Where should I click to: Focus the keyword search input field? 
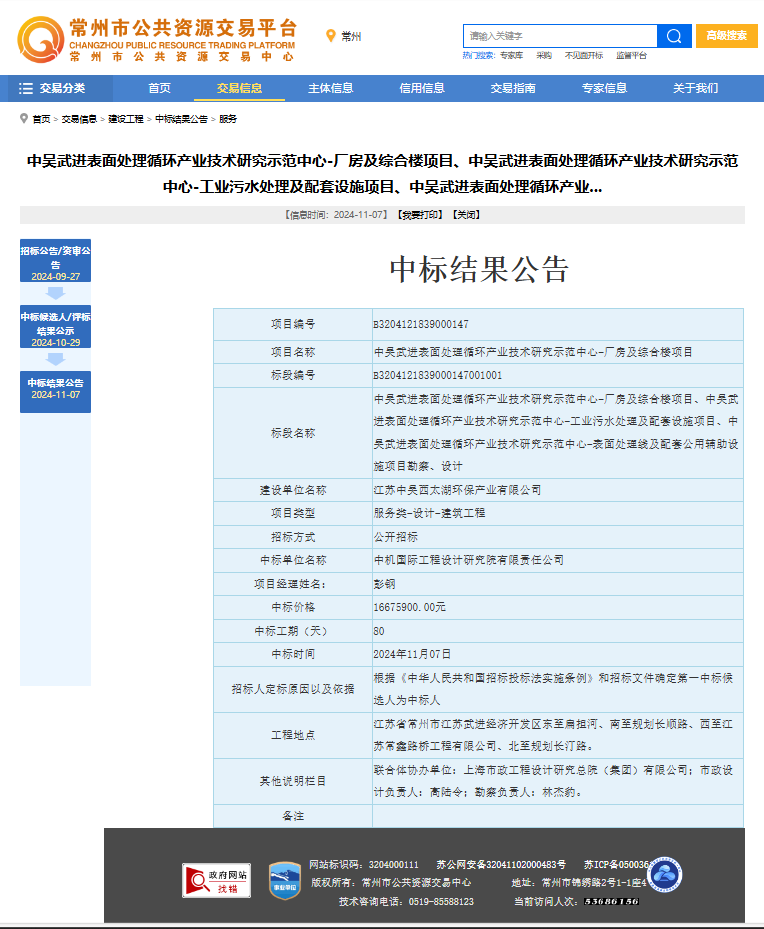click(560, 36)
